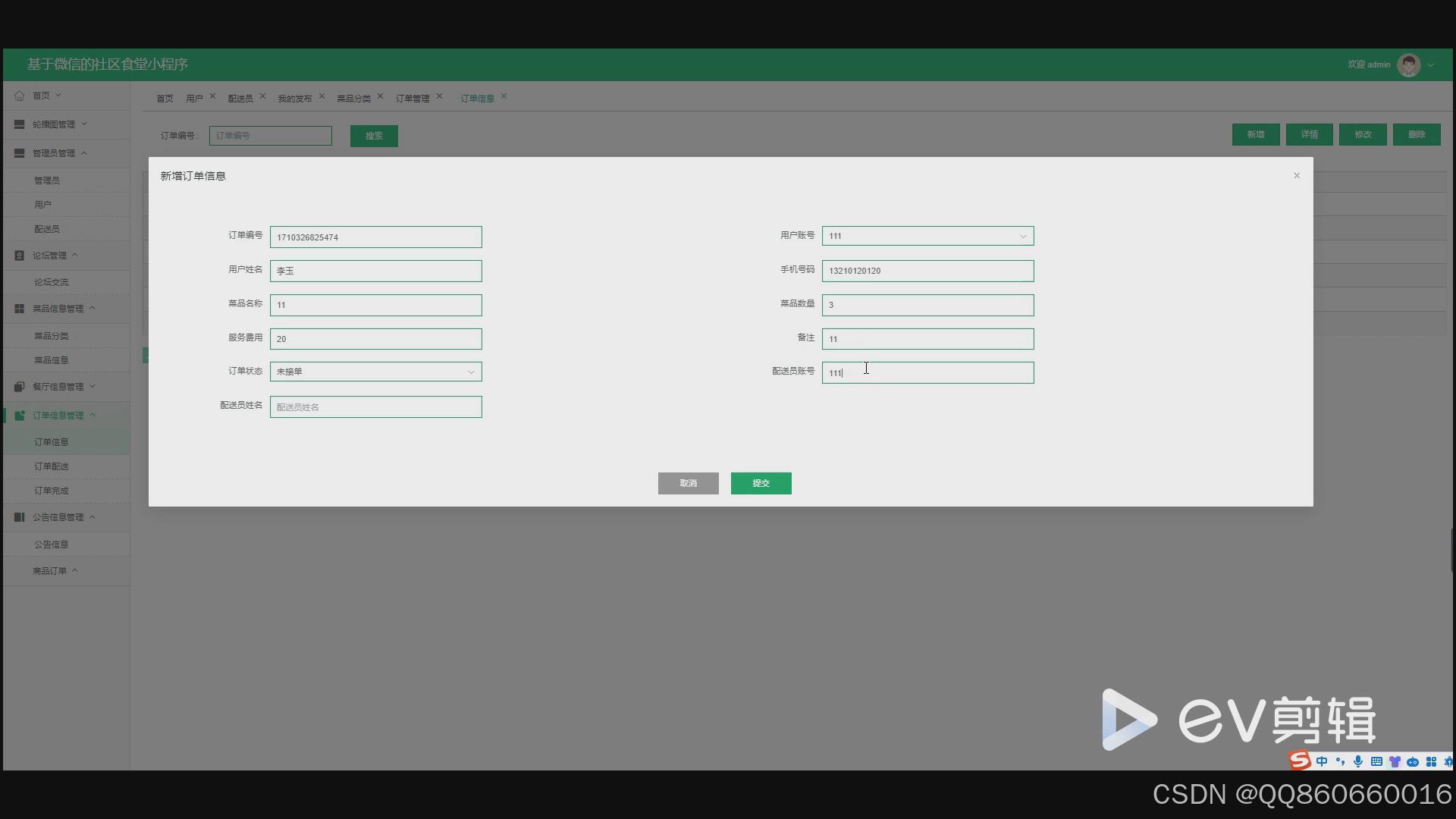Open the 订单状态 dropdown
1456x819 pixels.
pyautogui.click(x=375, y=372)
